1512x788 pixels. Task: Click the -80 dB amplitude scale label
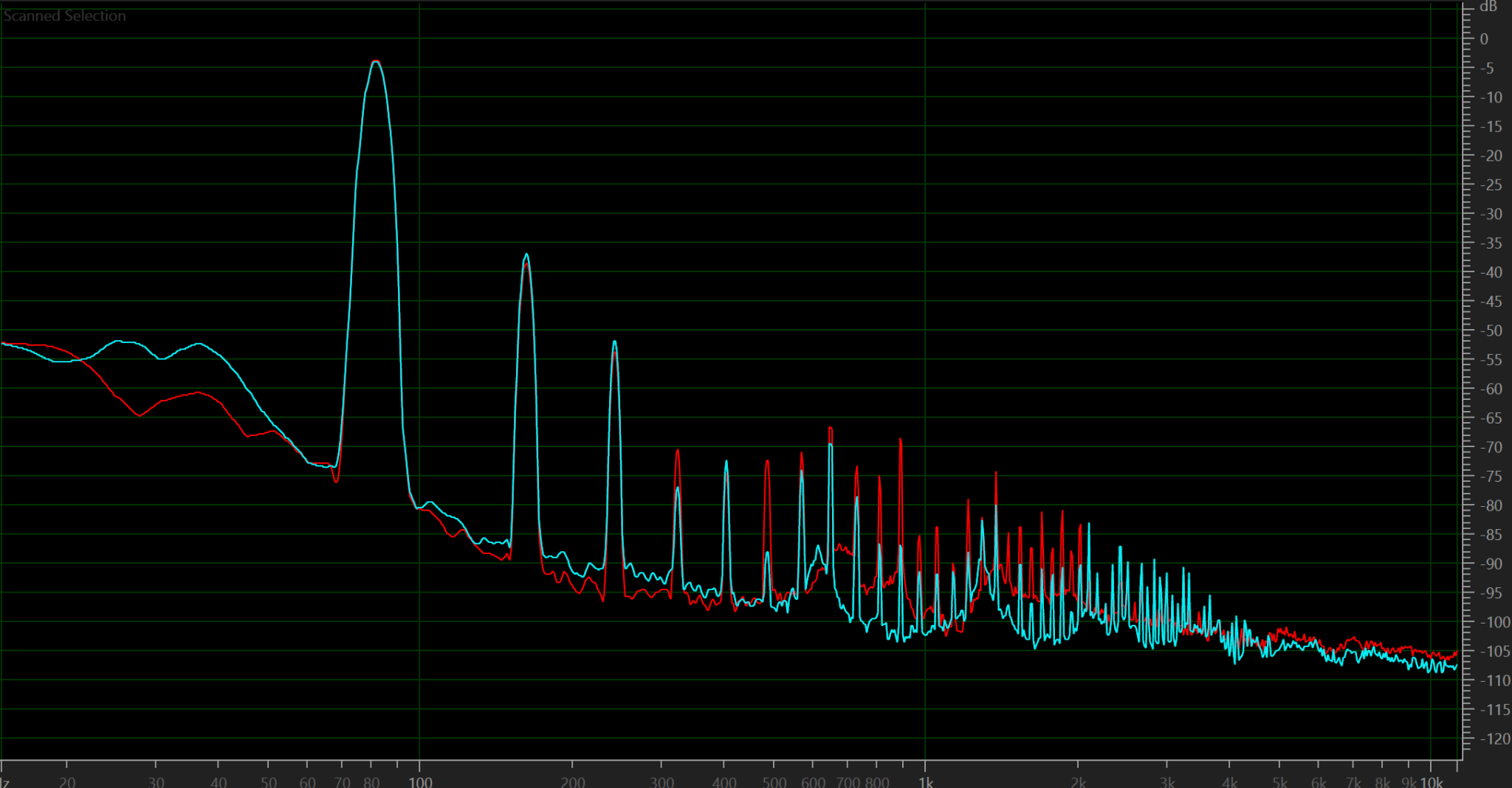(x=1491, y=505)
